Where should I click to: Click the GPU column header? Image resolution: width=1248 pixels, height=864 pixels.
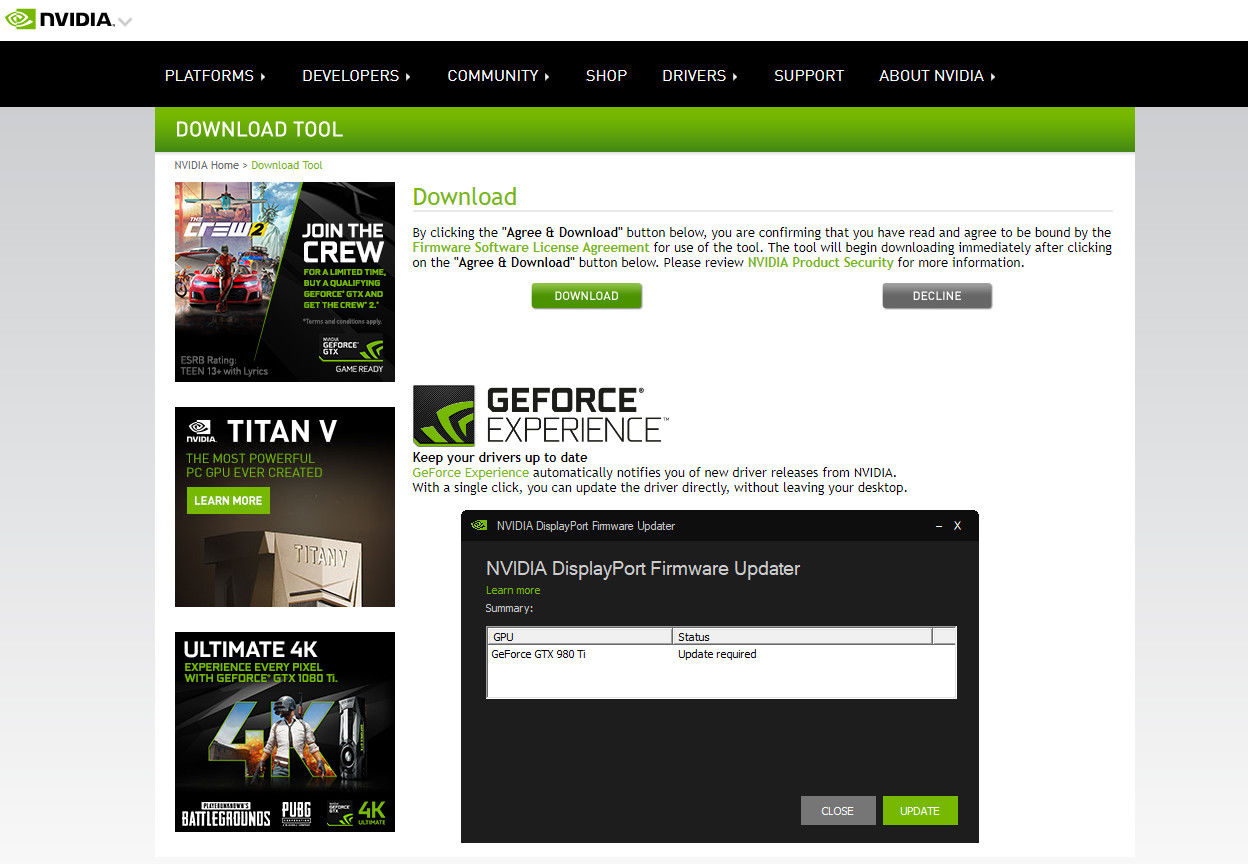click(579, 636)
